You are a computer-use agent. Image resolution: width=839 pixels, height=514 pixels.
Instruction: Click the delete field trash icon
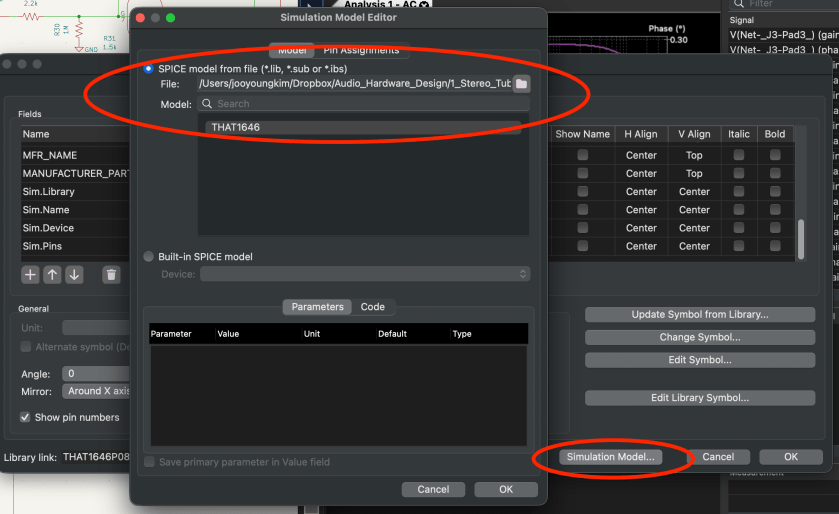(x=111, y=274)
